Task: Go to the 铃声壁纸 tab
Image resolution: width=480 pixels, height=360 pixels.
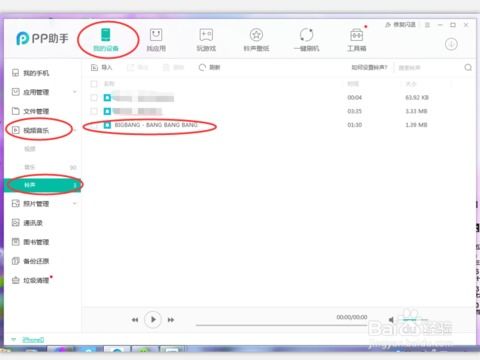Action: (x=256, y=40)
